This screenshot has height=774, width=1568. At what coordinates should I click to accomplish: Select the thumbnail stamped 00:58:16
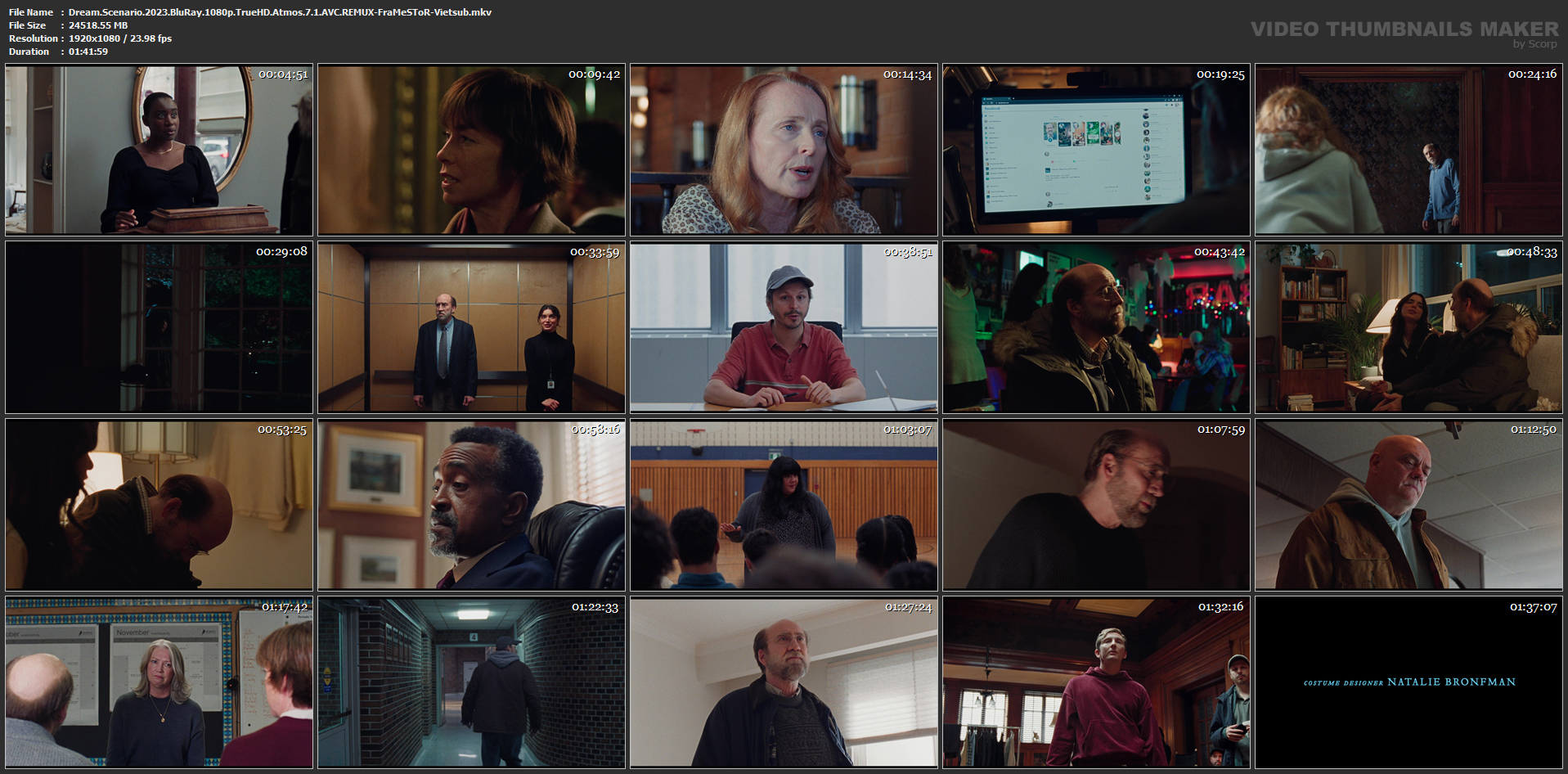[471, 505]
